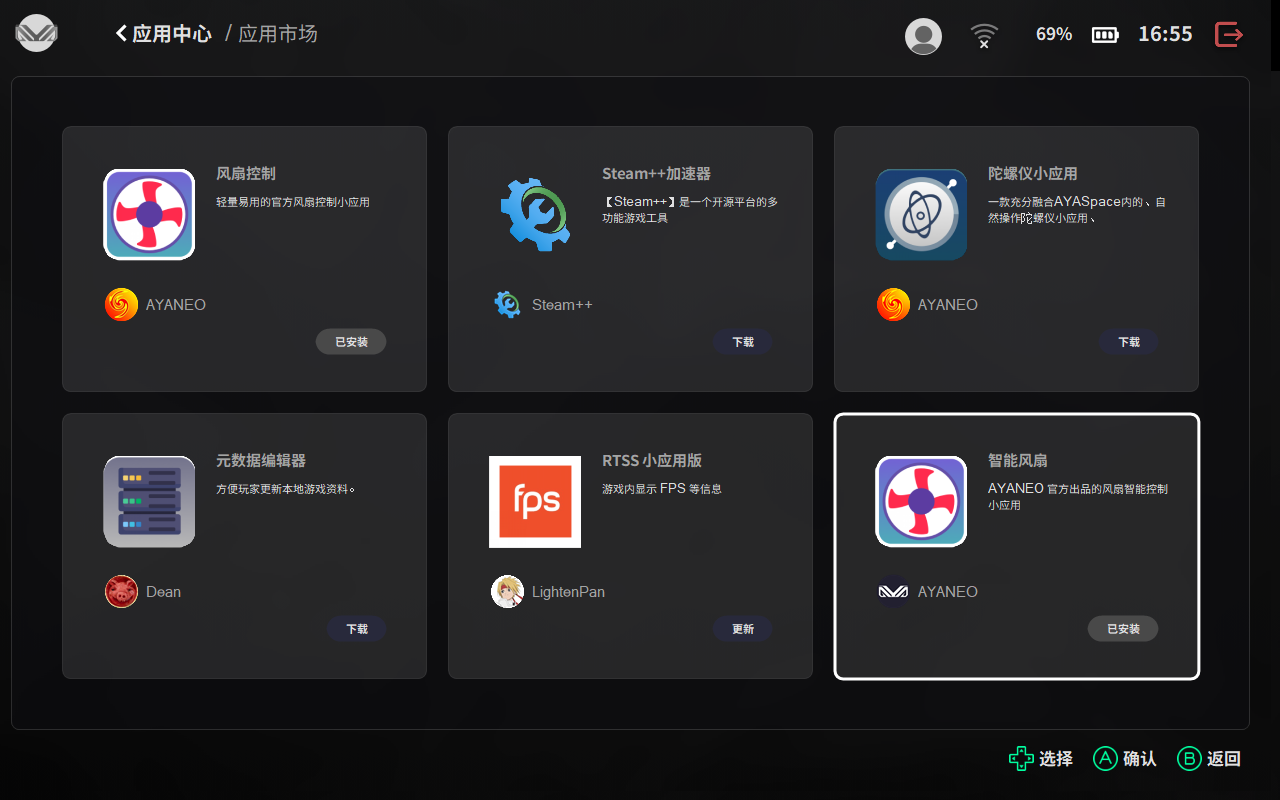Click the 智能风扇 title text
The image size is (1280, 800).
1018,460
